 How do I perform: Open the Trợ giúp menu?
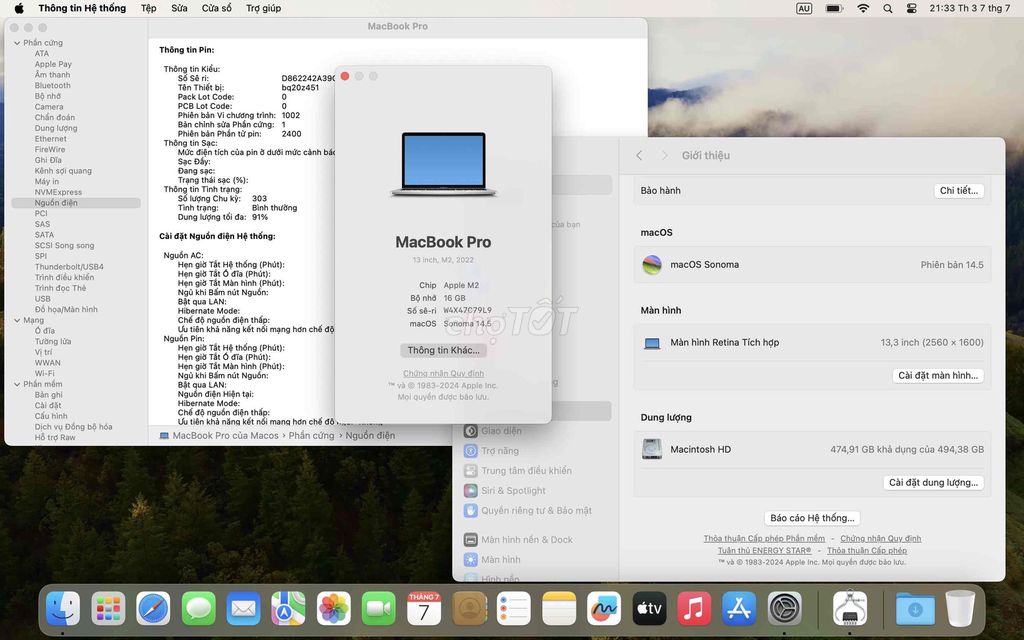click(263, 8)
